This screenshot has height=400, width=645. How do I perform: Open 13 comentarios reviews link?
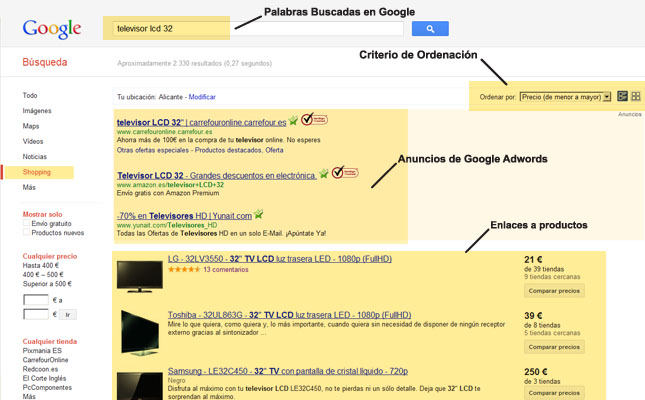tap(226, 270)
